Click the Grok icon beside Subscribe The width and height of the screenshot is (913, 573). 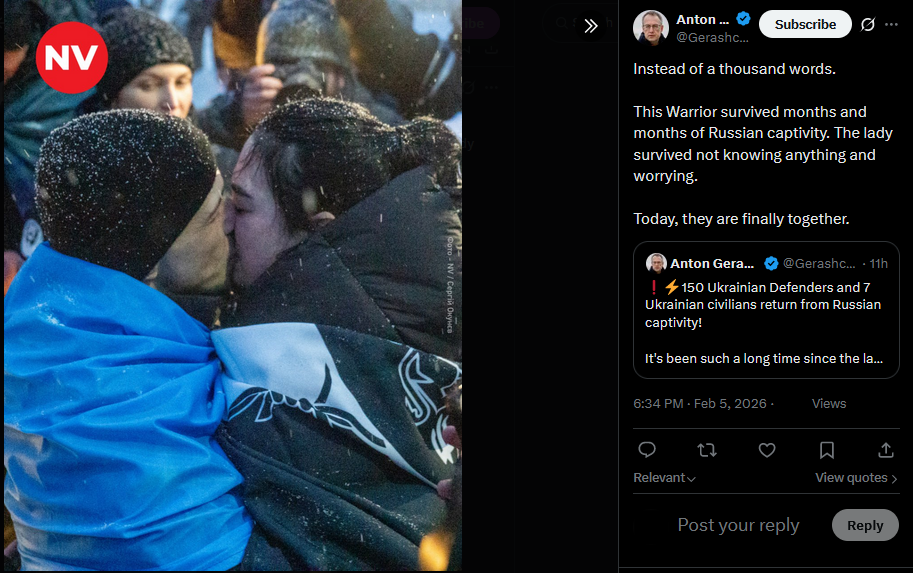click(x=868, y=24)
